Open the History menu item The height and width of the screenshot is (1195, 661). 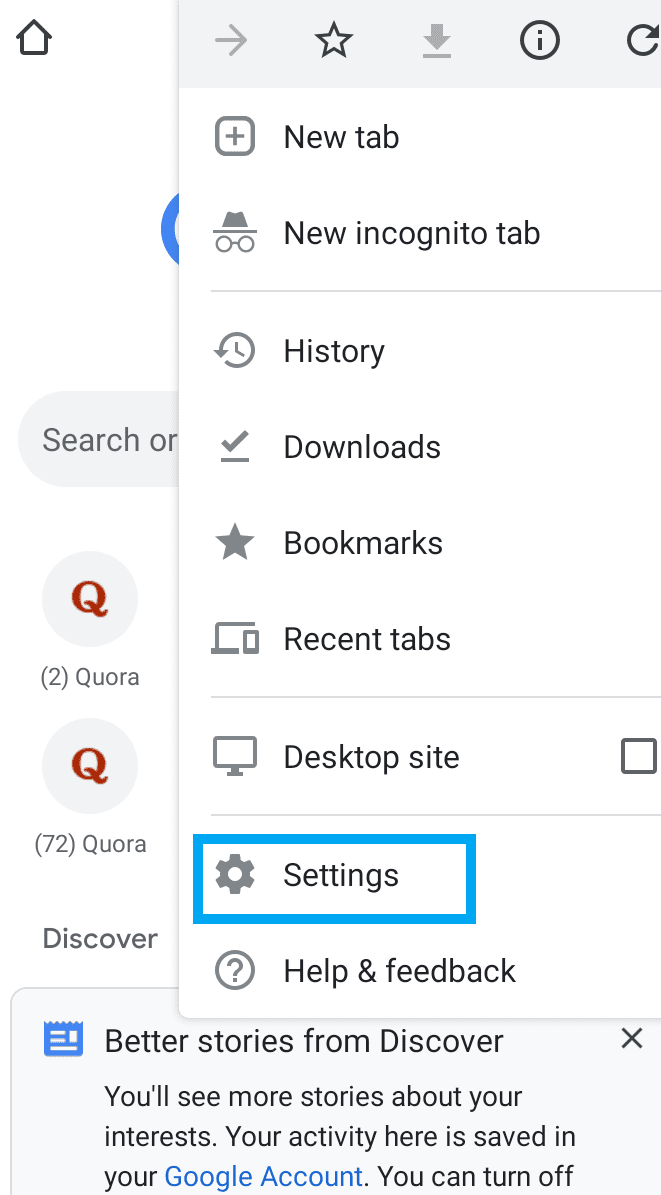[334, 351]
